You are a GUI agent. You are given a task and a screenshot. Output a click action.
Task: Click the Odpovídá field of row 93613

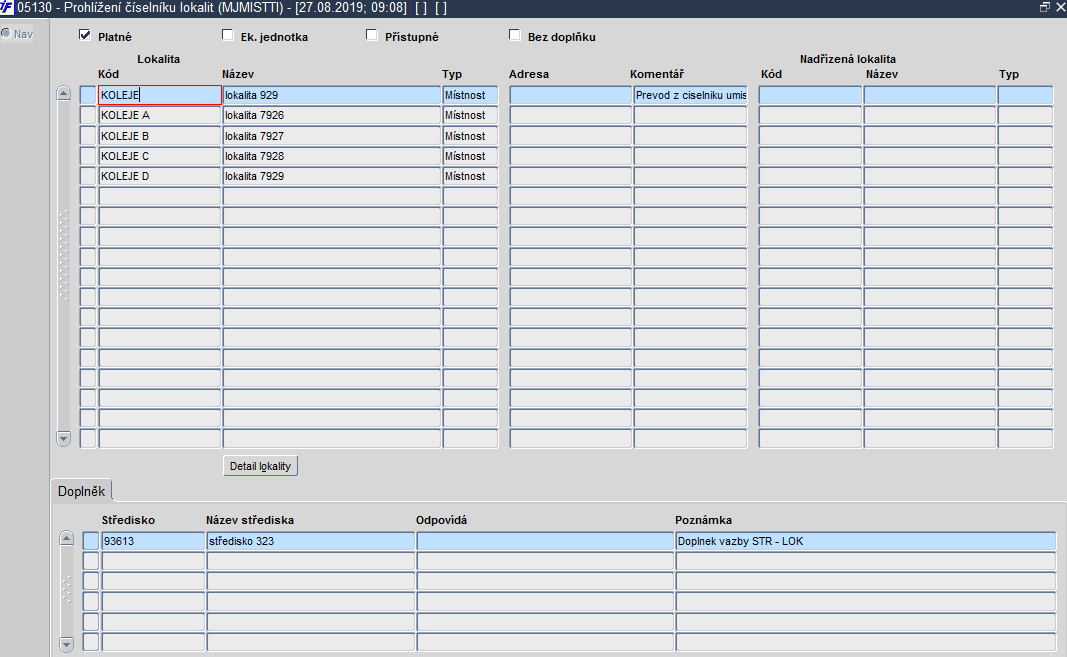pos(545,541)
